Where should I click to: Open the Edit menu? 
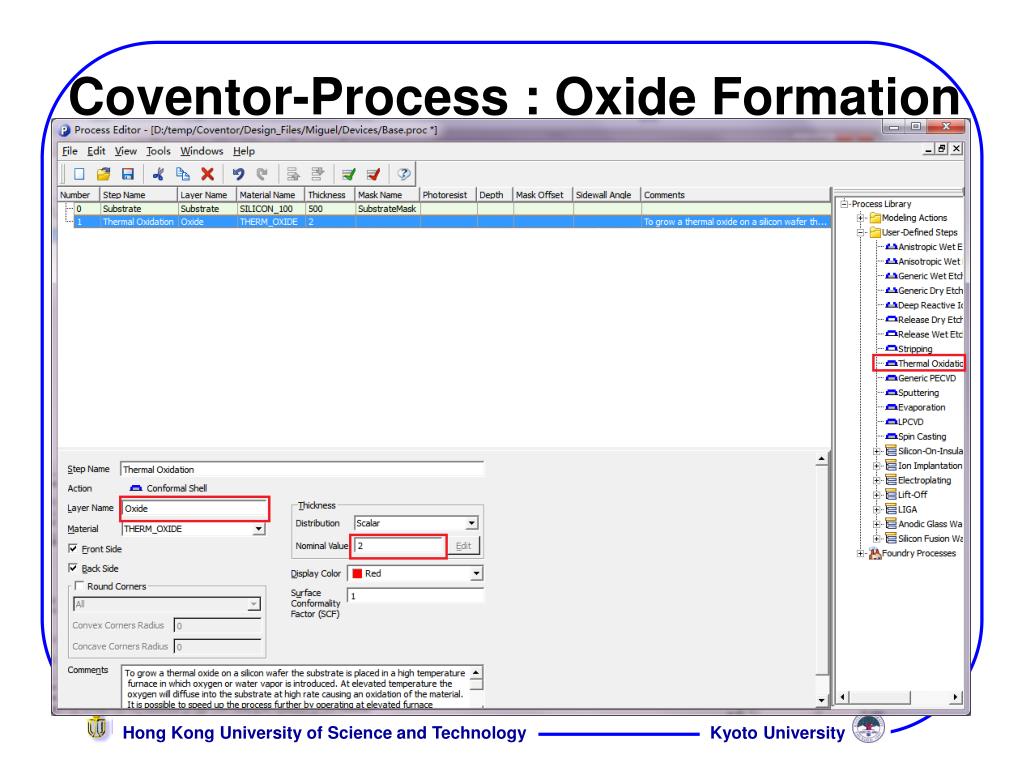[96, 151]
